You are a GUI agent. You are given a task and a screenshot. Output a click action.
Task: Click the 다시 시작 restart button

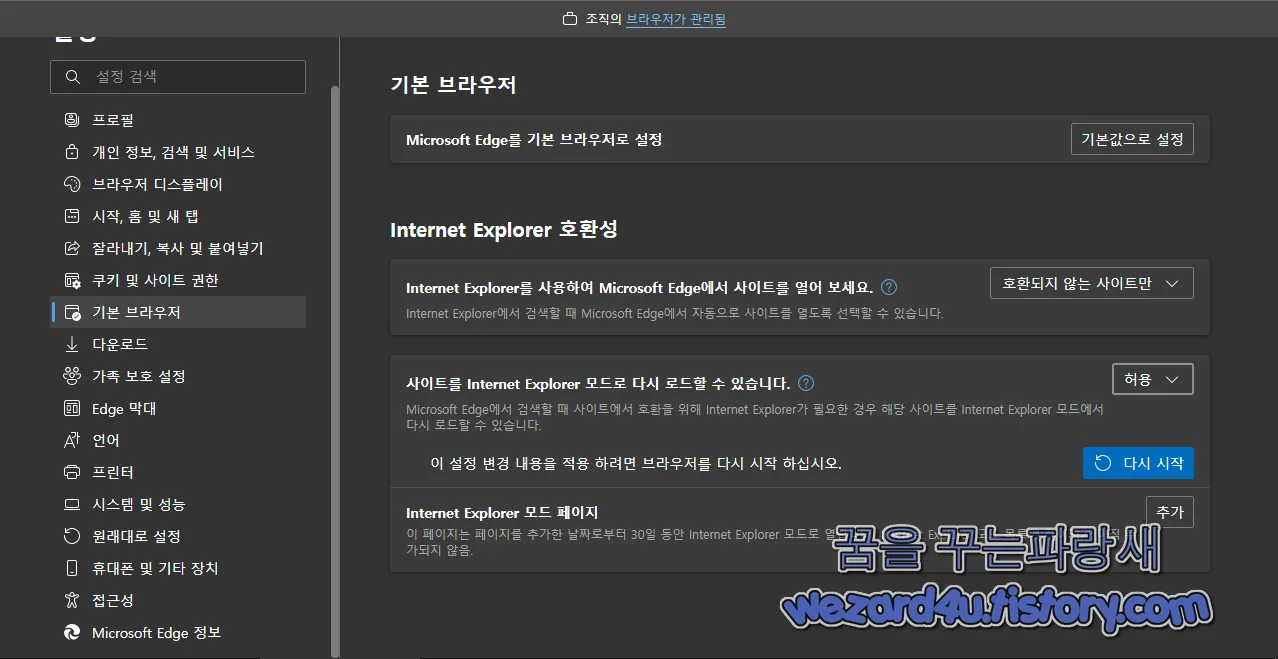[1138, 463]
